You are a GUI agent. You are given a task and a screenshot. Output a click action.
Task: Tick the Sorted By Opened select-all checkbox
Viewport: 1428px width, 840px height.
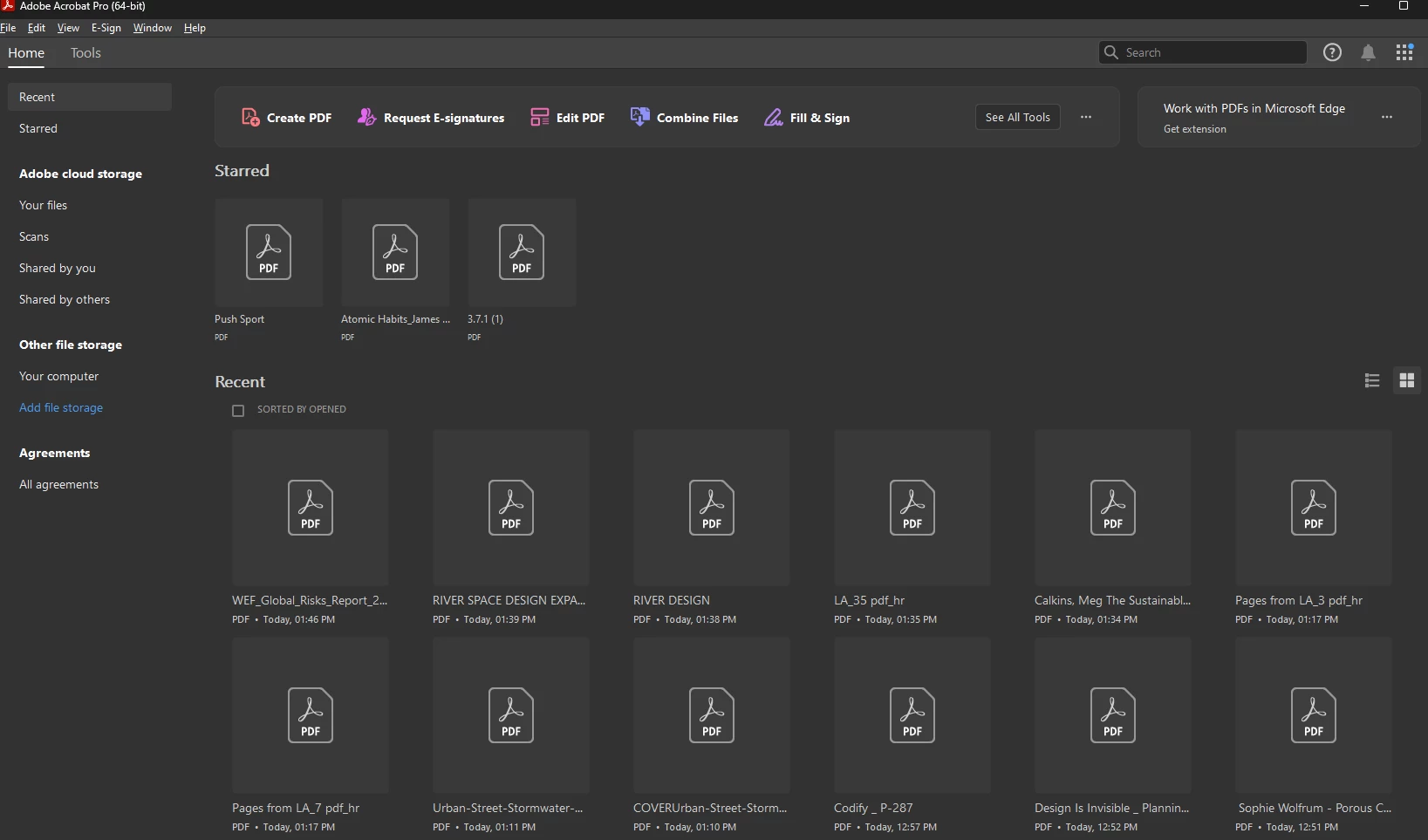click(x=238, y=410)
